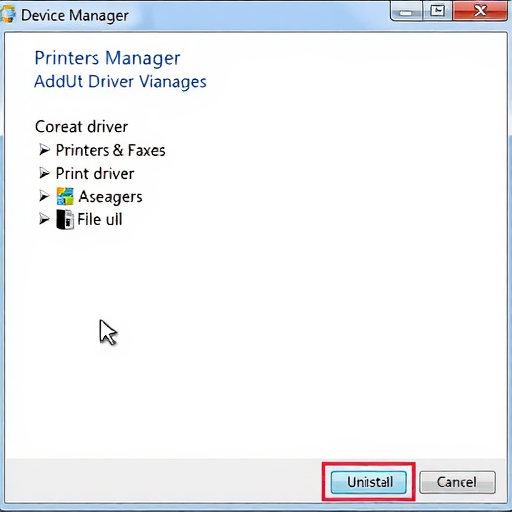Expand the Printers & Faxes arrow
Viewport: 512px width, 512px height.
44,150
